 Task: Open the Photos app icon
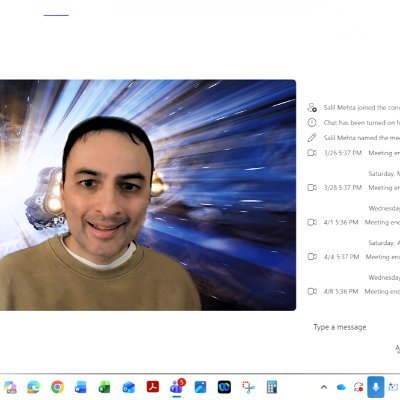click(x=200, y=387)
